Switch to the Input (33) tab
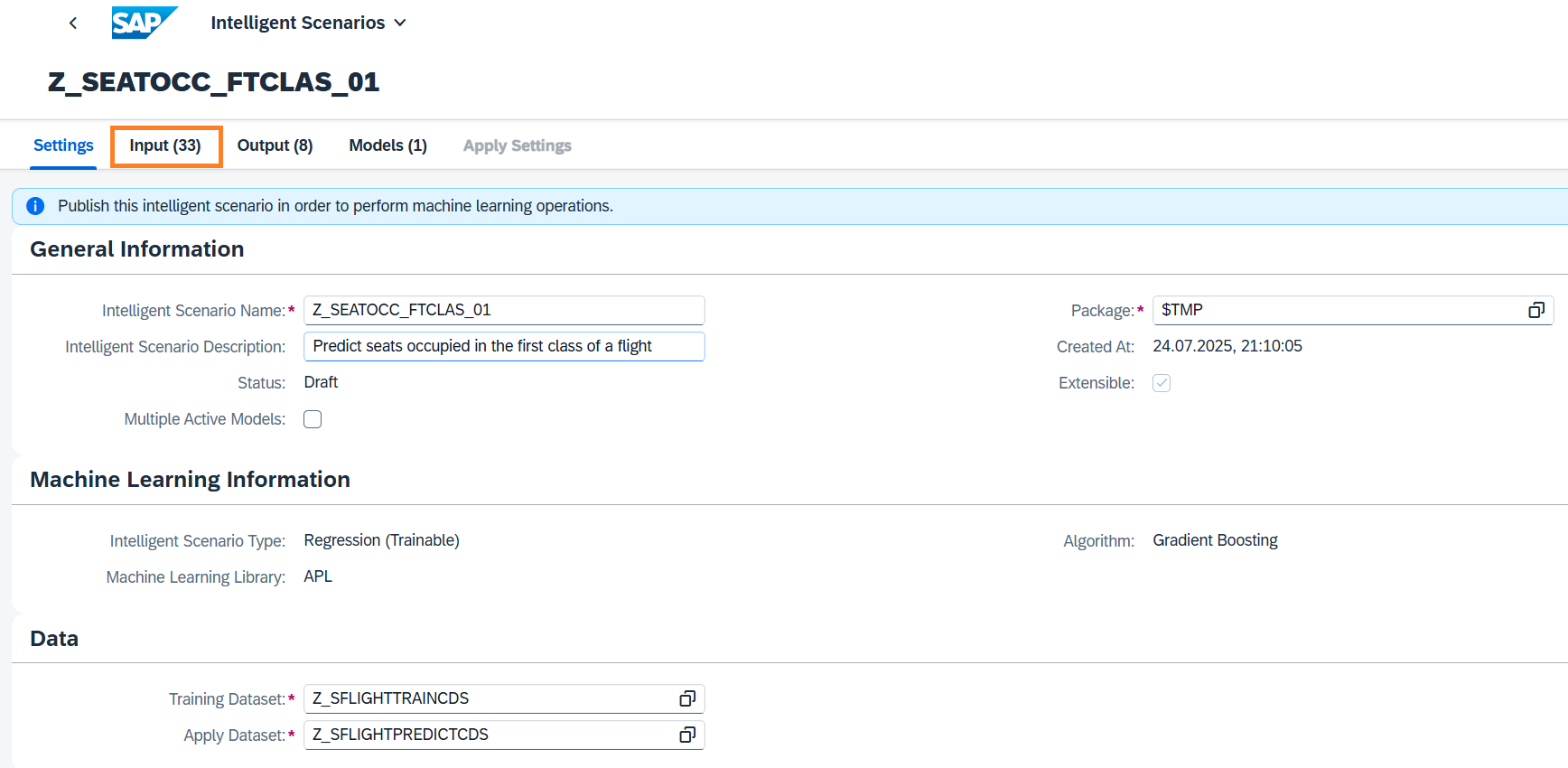The width and height of the screenshot is (1568, 768). click(165, 145)
